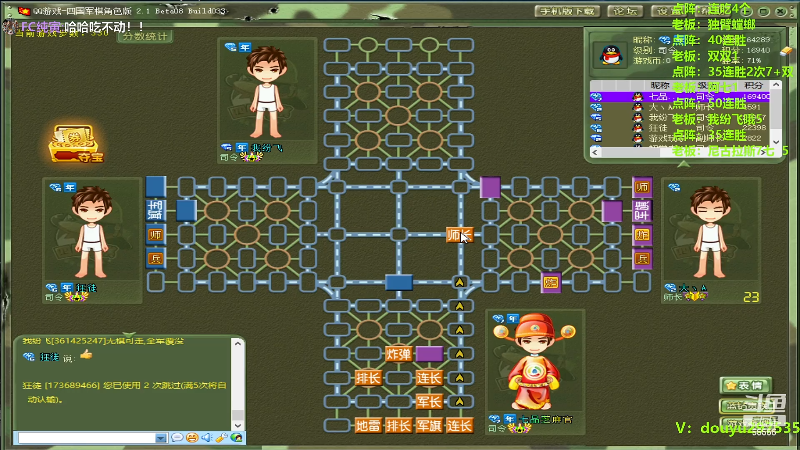Screen dimensions: 800x450
Task: Click the green avatar icon in chat toolbar
Action: click(x=236, y=438)
